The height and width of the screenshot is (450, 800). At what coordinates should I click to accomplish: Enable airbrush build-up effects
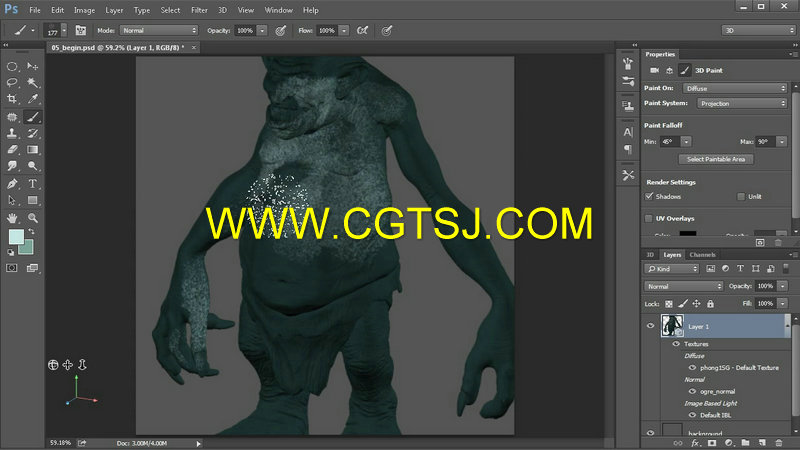[362, 31]
